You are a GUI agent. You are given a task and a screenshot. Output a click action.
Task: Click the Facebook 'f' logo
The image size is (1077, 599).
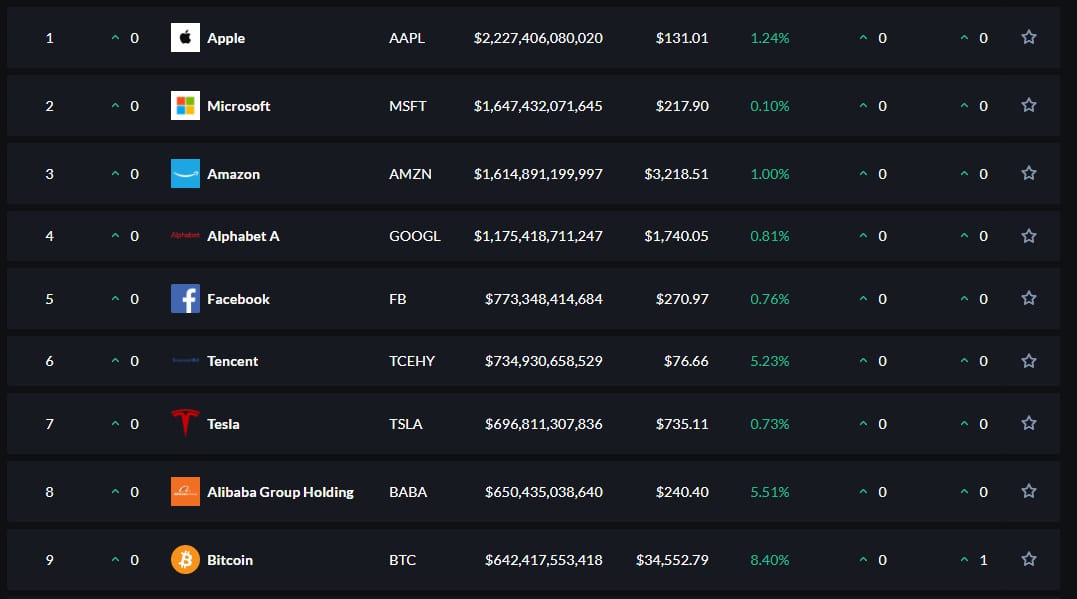tap(185, 299)
